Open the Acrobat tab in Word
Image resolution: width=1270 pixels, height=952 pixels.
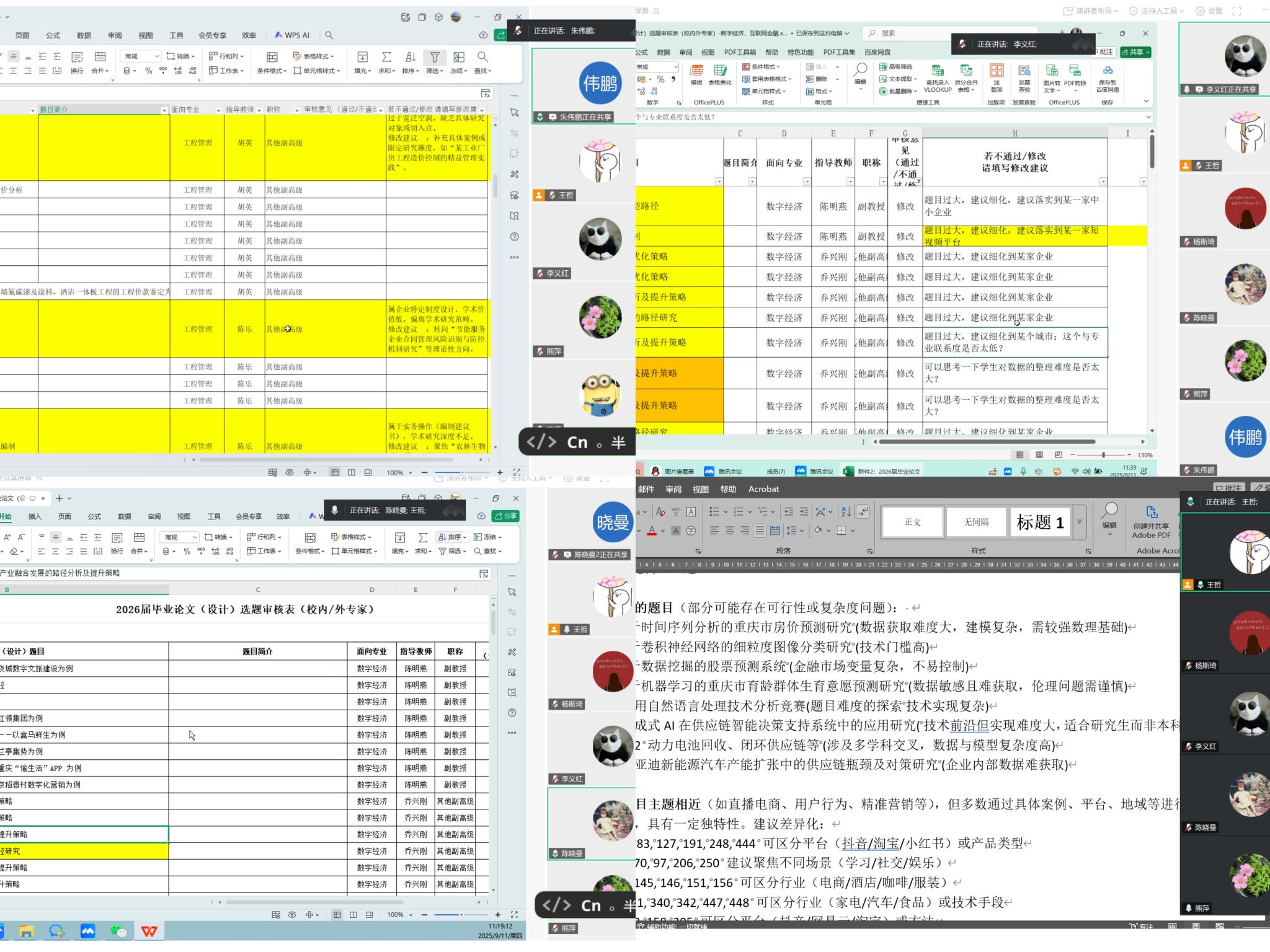tap(763, 489)
